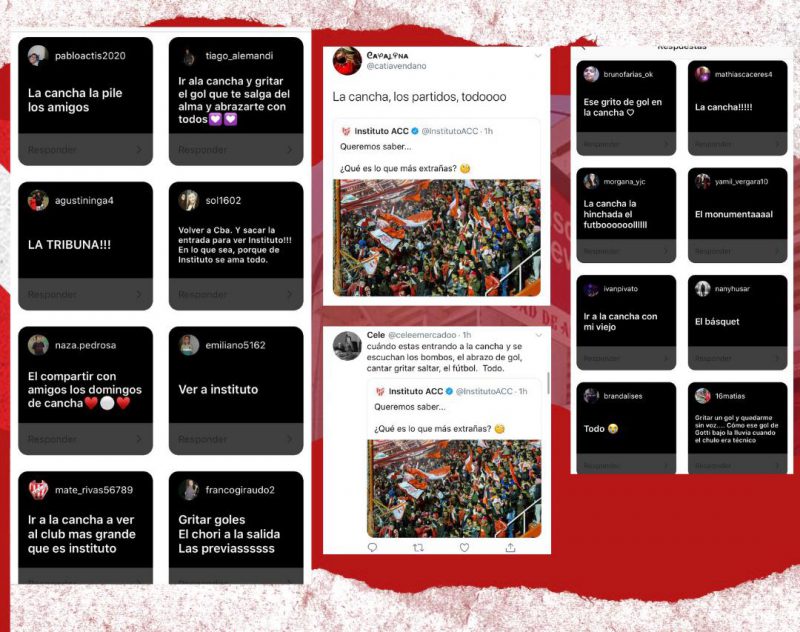Open pabloactis2020's profile avatar
Image resolution: width=800 pixels, height=632 pixels.
pyautogui.click(x=38, y=56)
